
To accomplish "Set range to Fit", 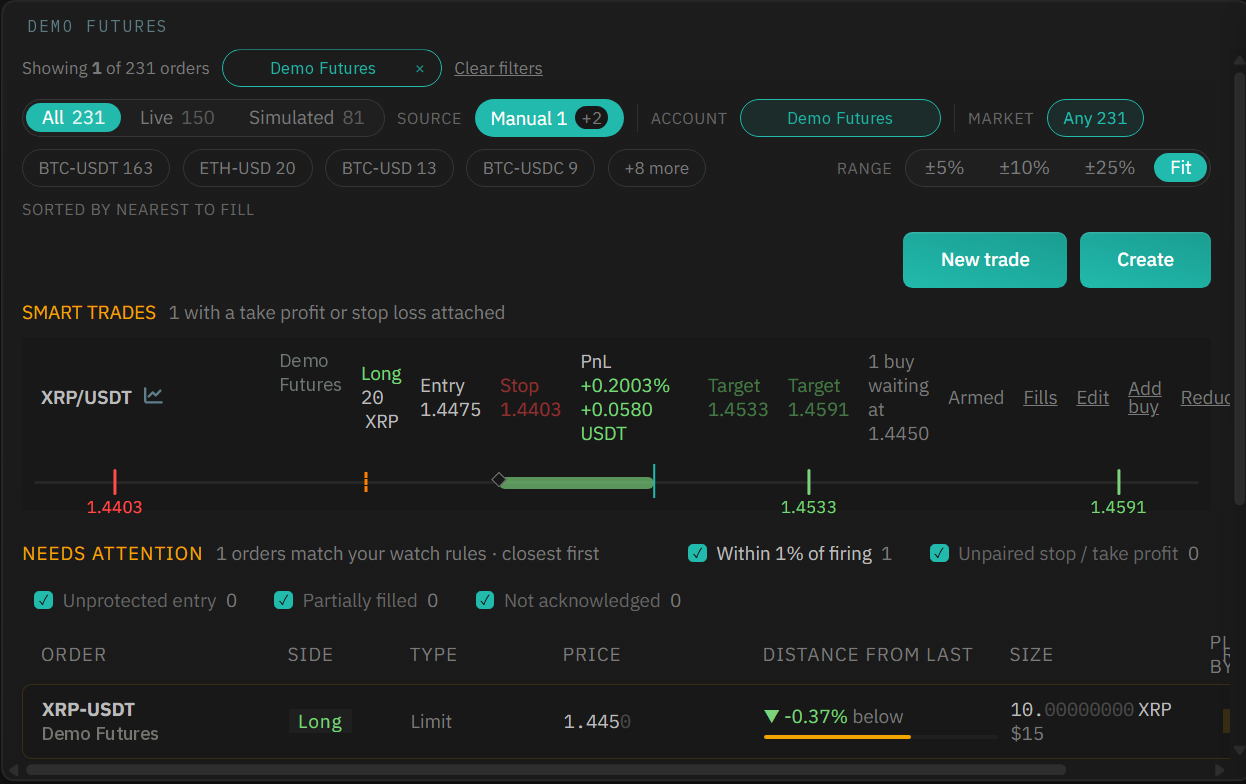I will coord(1181,168).
